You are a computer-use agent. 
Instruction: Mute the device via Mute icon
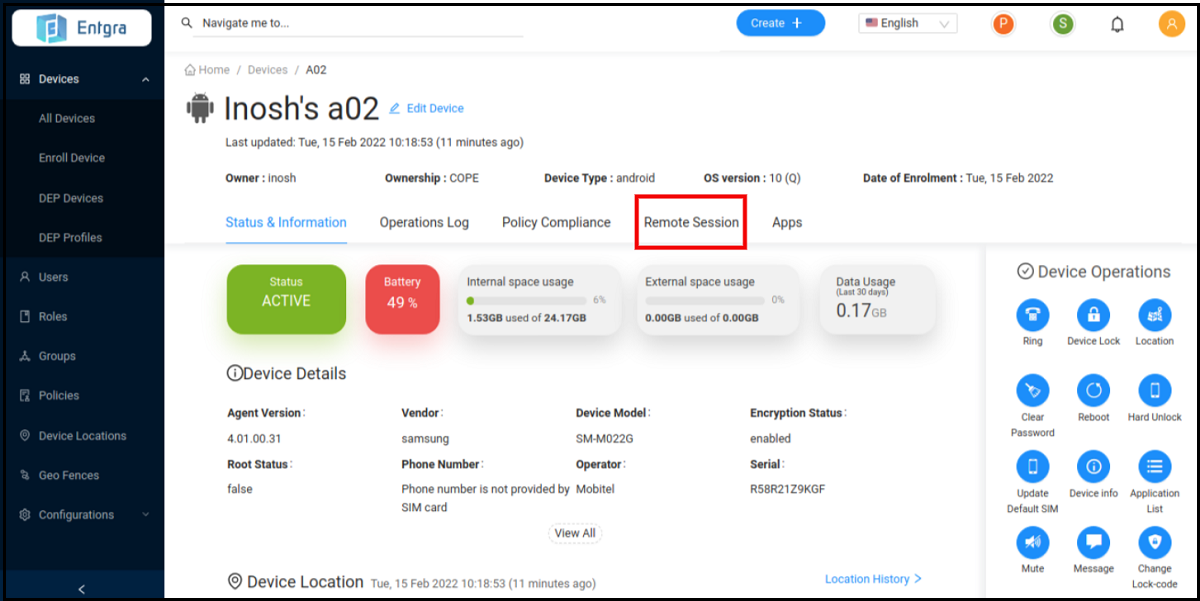pos(1032,542)
